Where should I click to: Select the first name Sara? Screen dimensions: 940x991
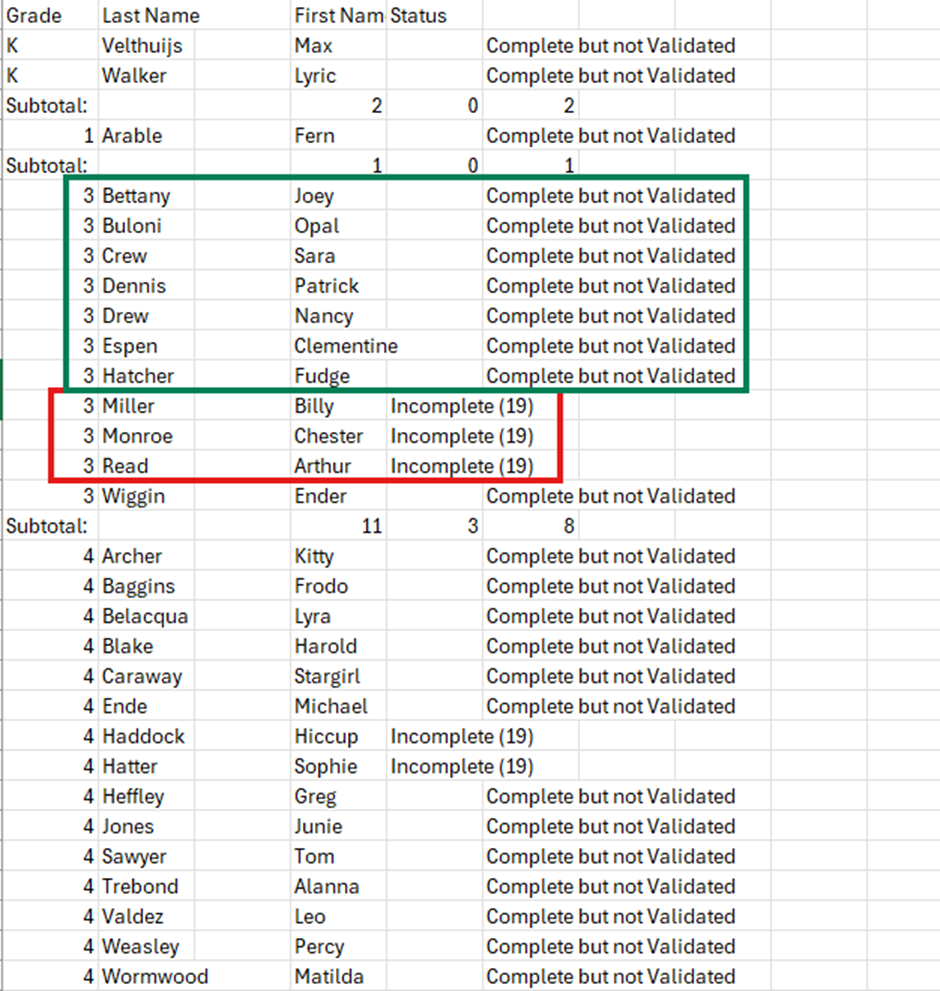click(338, 256)
